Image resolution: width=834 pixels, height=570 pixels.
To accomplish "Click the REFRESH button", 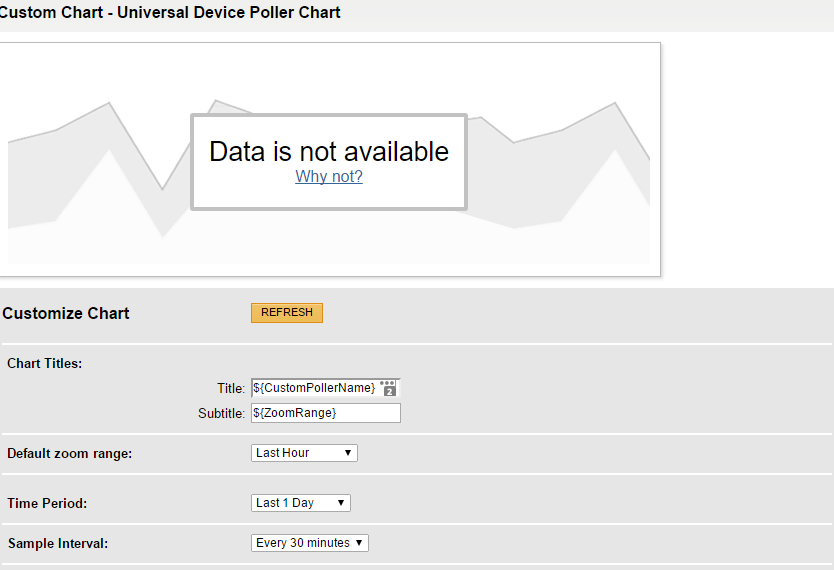I will (287, 313).
